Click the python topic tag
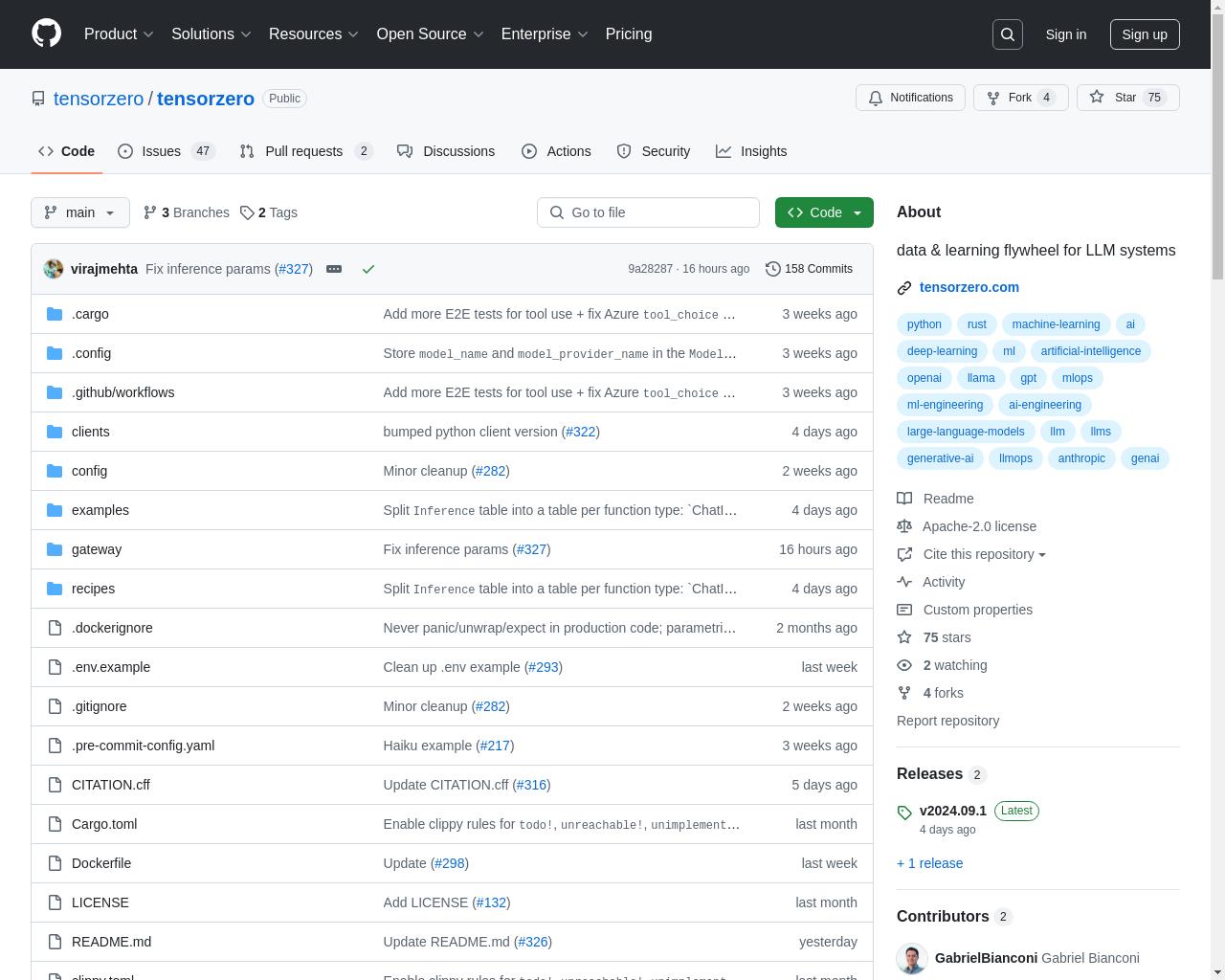 point(924,324)
